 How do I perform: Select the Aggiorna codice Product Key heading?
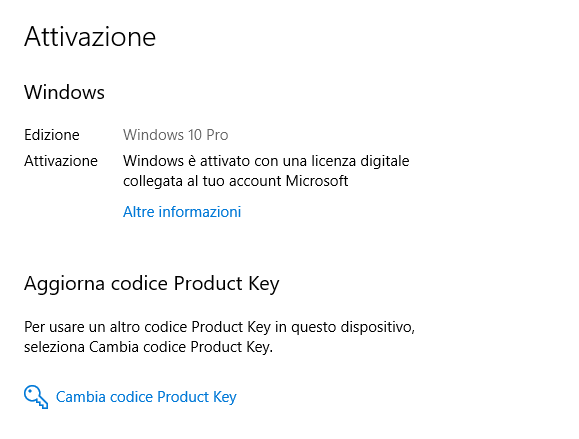152,284
